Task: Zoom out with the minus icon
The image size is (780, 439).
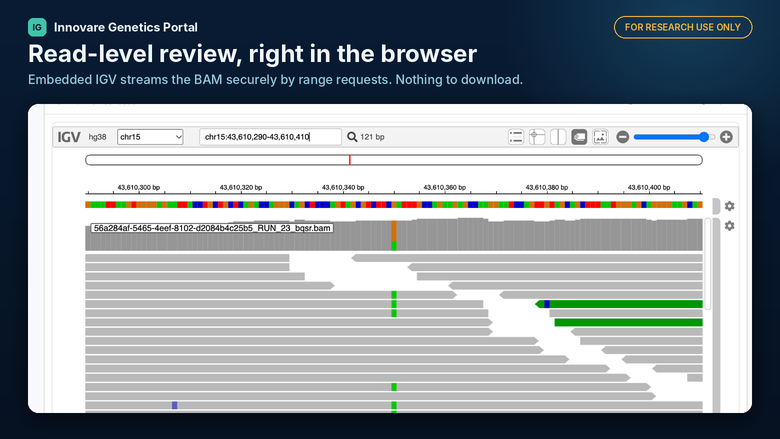Action: (623, 137)
